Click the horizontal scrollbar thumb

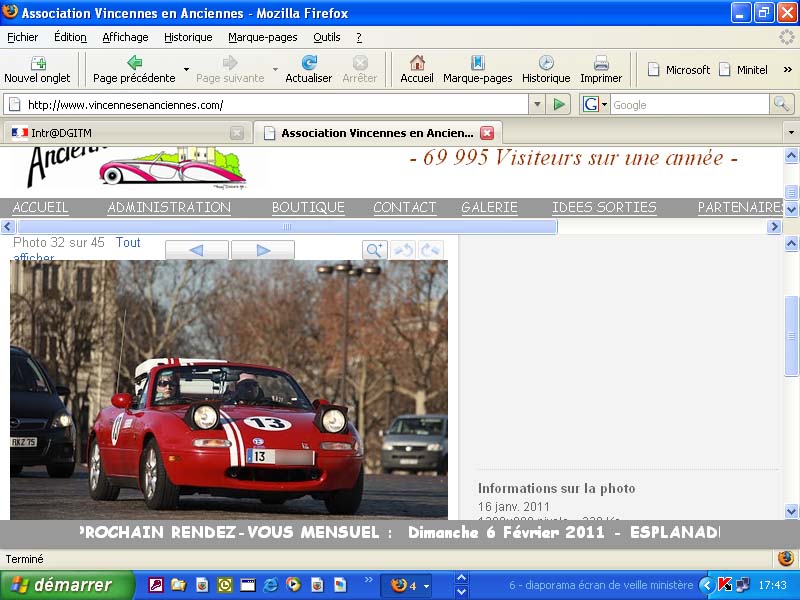pyautogui.click(x=287, y=227)
